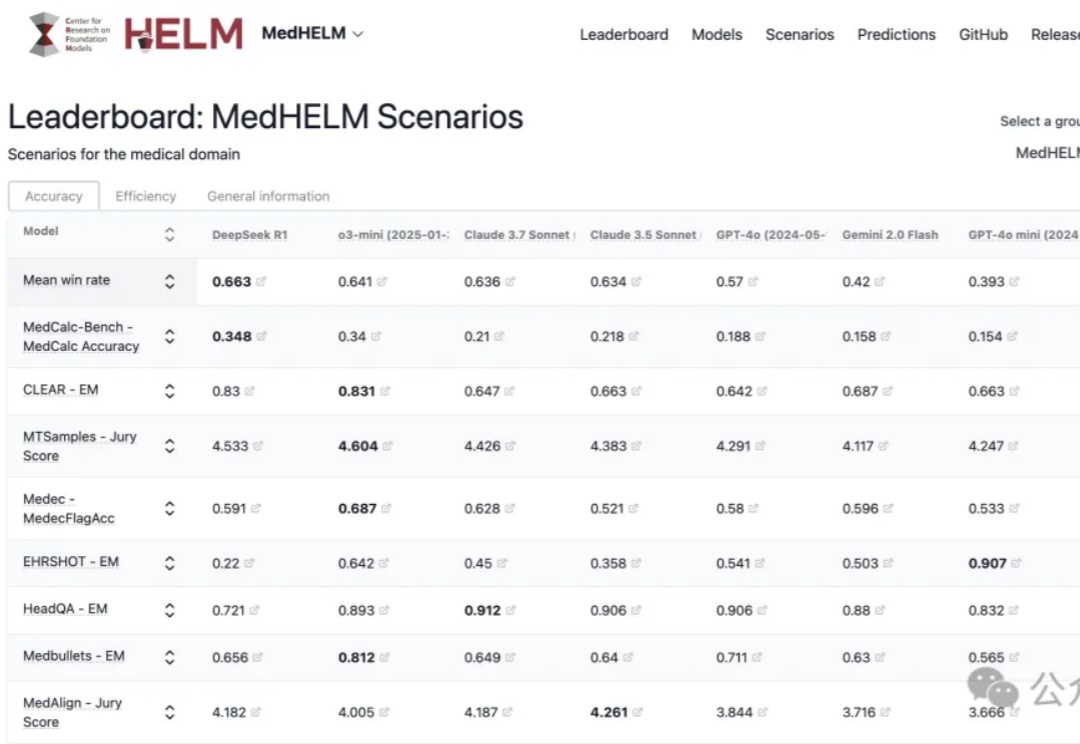1080x744 pixels.
Task: Toggle sort for HeadQA - EM row
Action: [169, 610]
